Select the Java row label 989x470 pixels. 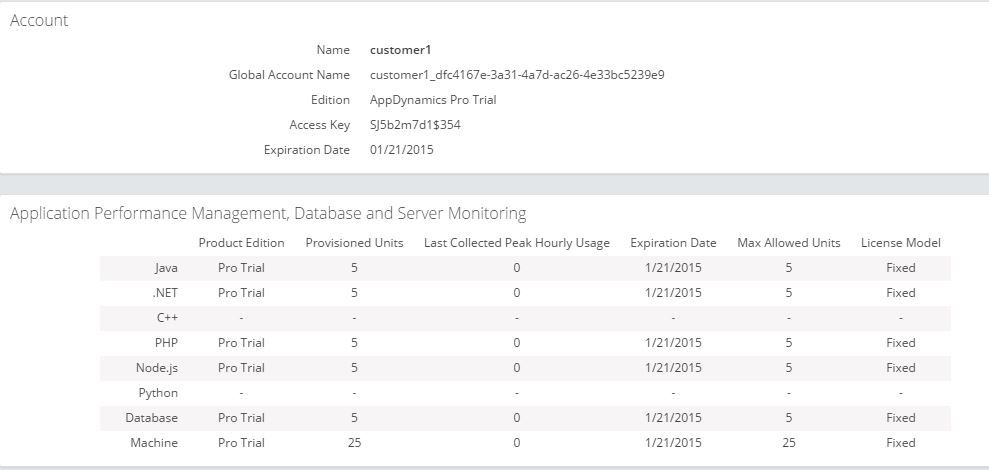167,268
